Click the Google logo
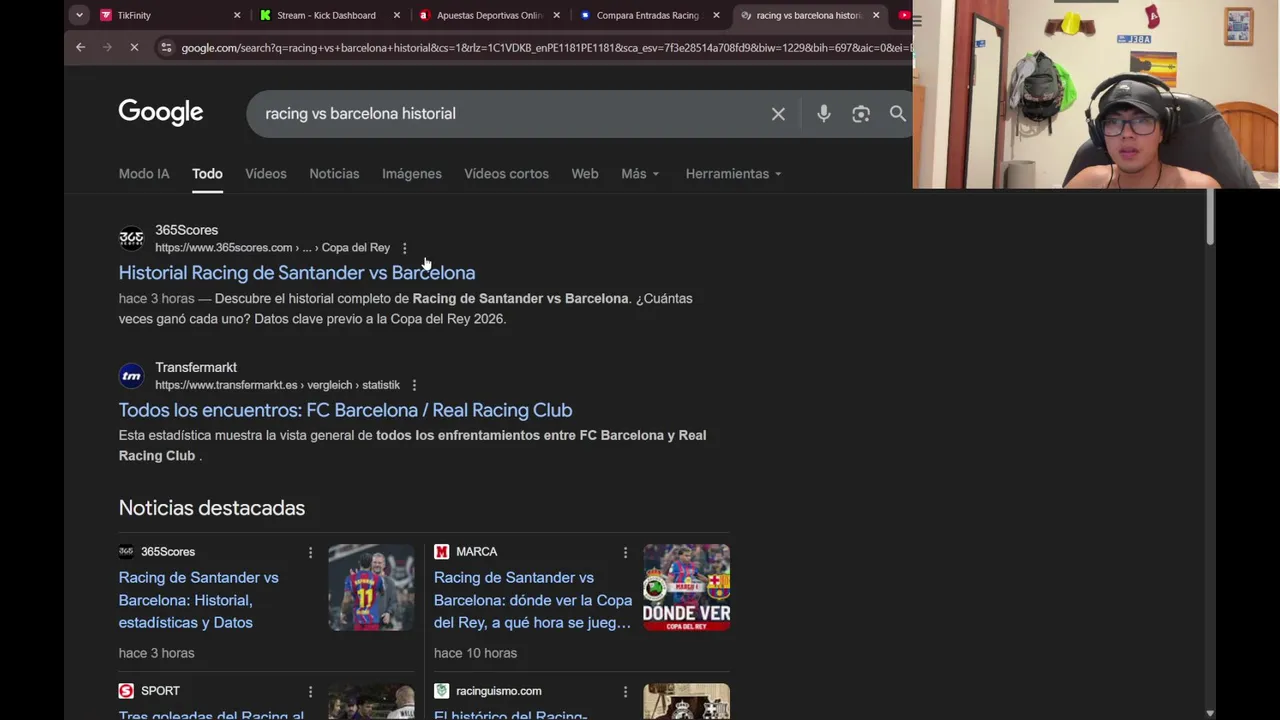The width and height of the screenshot is (1280, 720). point(161,112)
